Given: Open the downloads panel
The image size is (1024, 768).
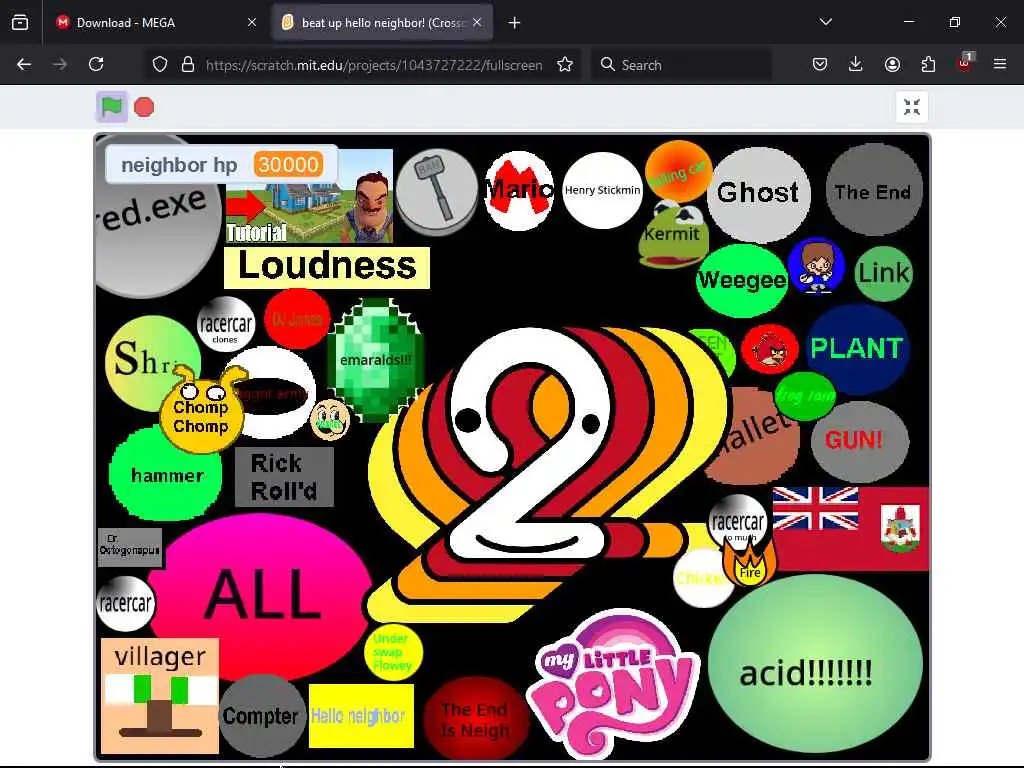Looking at the screenshot, I should click(856, 64).
